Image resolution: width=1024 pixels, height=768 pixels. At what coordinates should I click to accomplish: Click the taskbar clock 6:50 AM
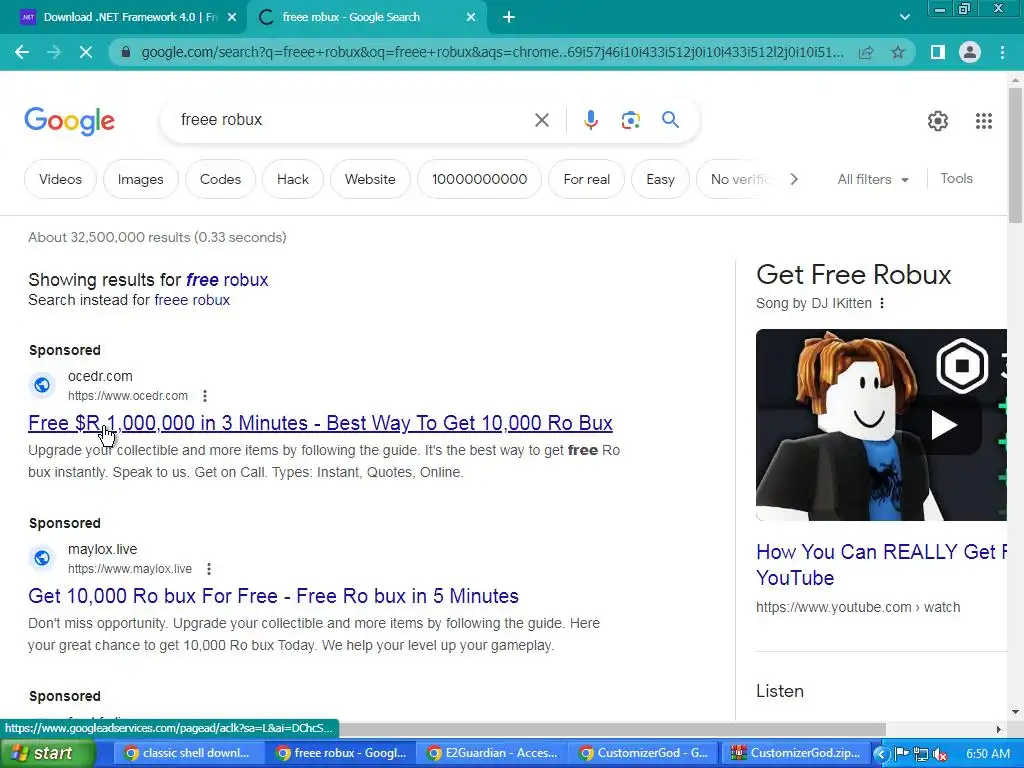pyautogui.click(x=987, y=754)
